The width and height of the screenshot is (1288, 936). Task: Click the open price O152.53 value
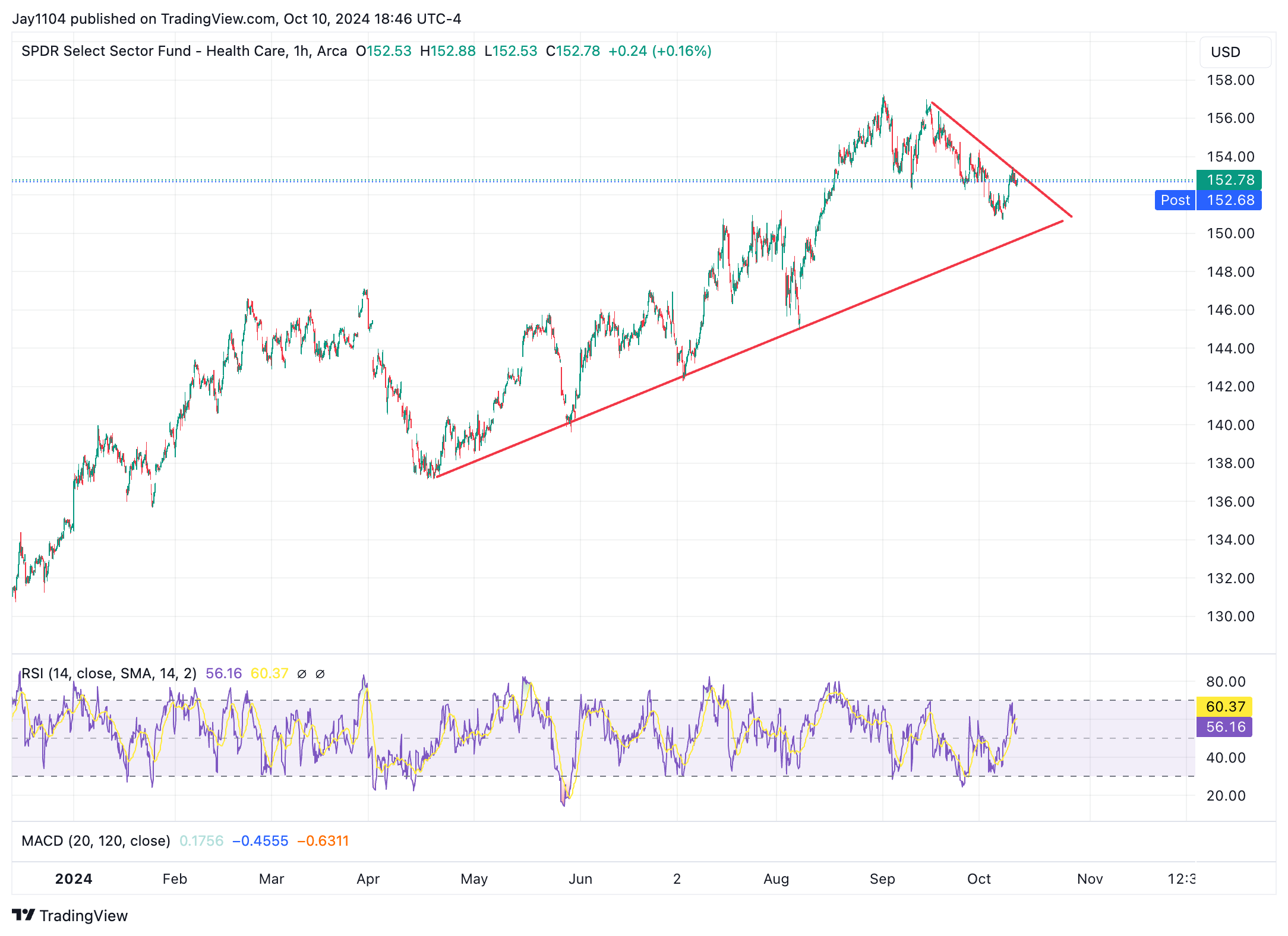(383, 51)
